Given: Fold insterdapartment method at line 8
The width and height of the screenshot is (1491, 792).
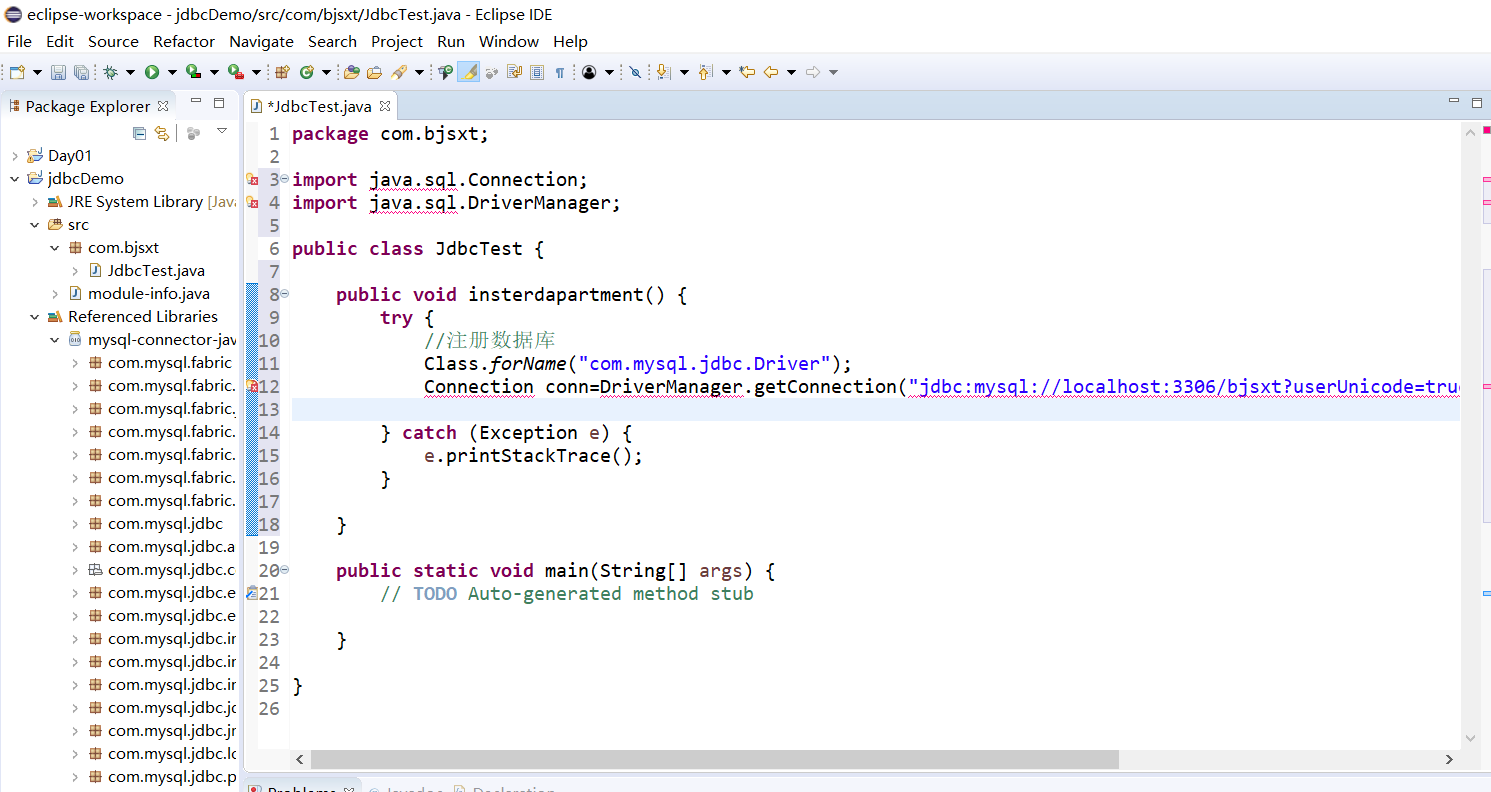Looking at the screenshot, I should pyautogui.click(x=285, y=294).
